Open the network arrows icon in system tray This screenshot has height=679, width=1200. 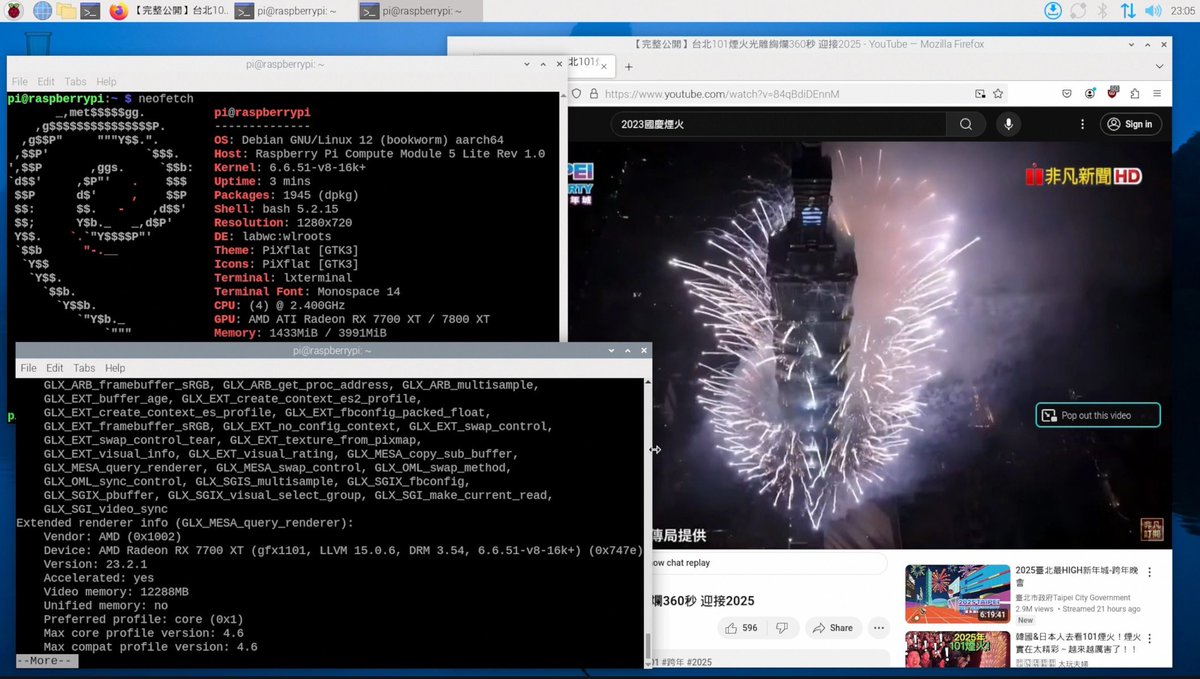tap(1127, 11)
